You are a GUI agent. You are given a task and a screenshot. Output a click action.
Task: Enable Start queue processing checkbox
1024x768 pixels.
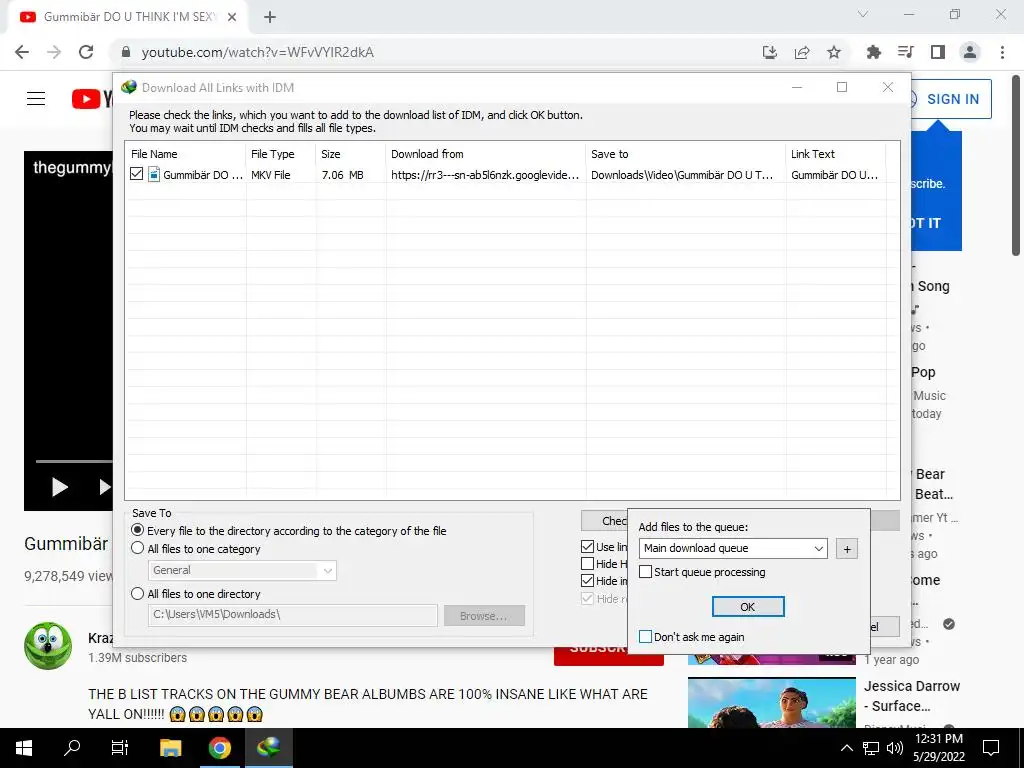646,572
